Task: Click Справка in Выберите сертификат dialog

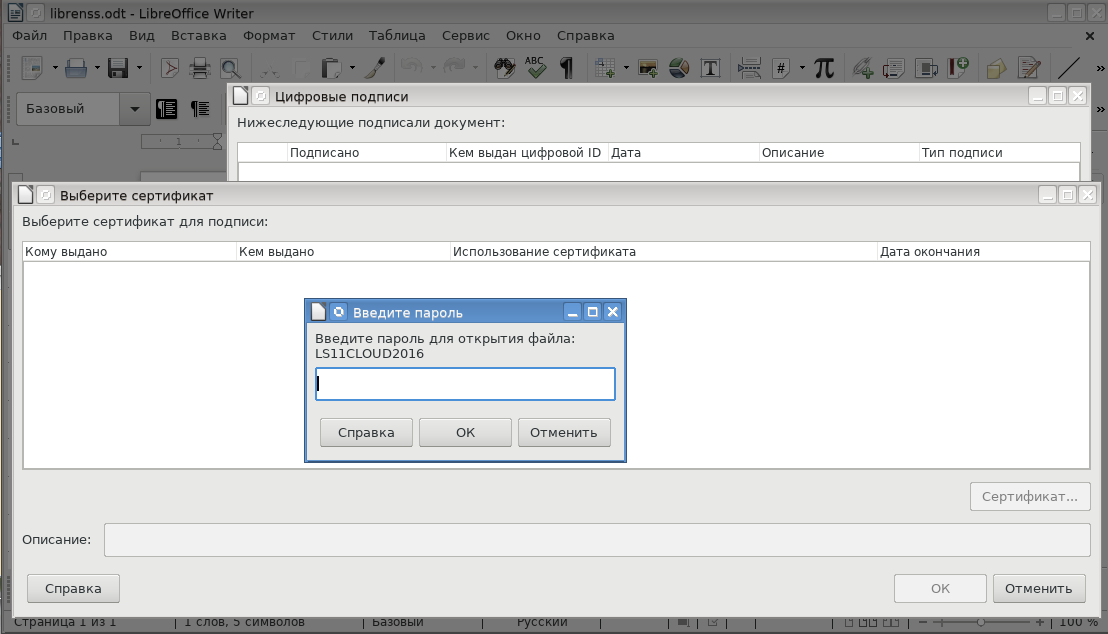Action: pyautogui.click(x=73, y=589)
